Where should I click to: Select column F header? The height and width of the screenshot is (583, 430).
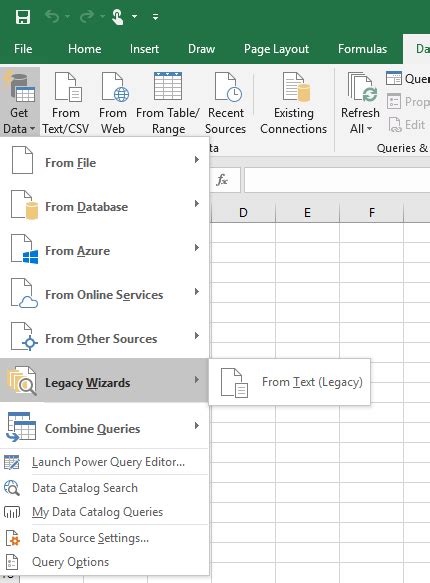click(372, 213)
